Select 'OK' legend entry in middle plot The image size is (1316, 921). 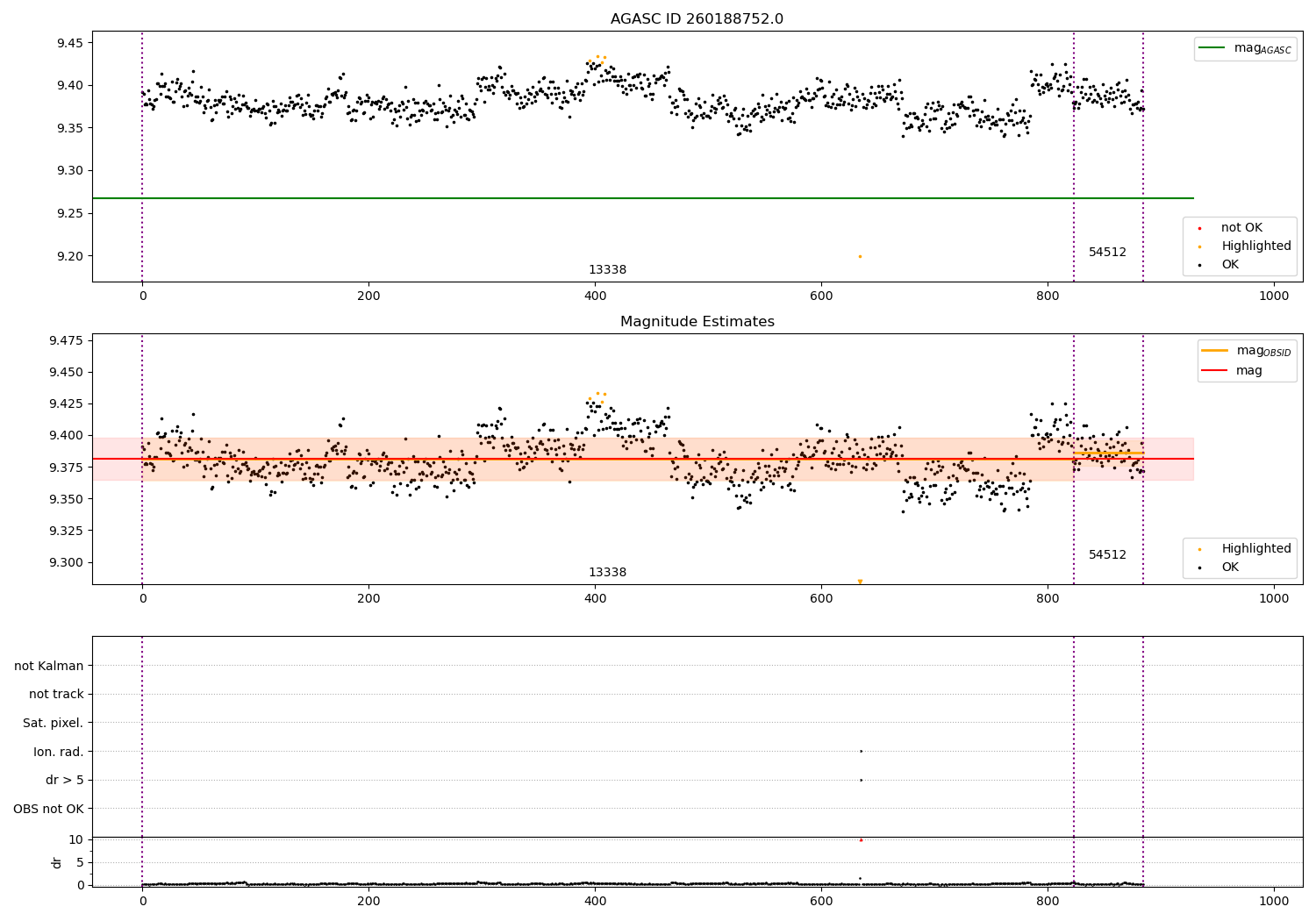1230,568
